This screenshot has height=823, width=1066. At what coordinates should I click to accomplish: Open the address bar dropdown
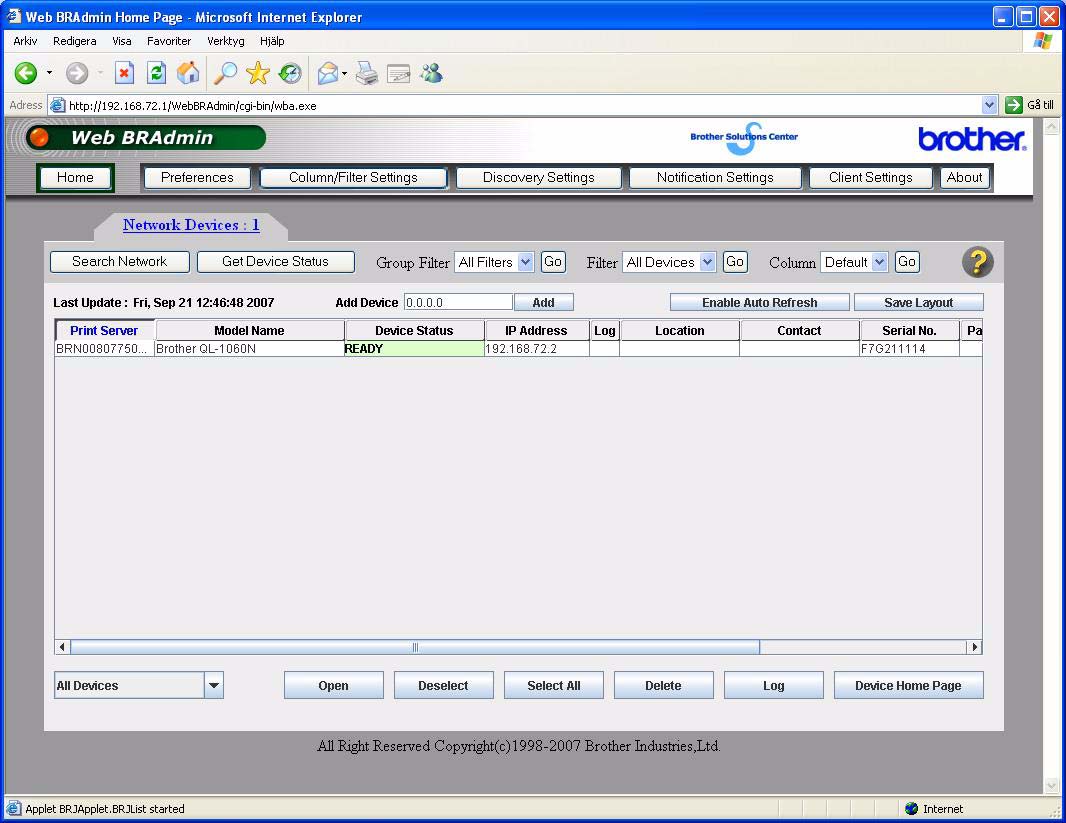pyautogui.click(x=989, y=105)
